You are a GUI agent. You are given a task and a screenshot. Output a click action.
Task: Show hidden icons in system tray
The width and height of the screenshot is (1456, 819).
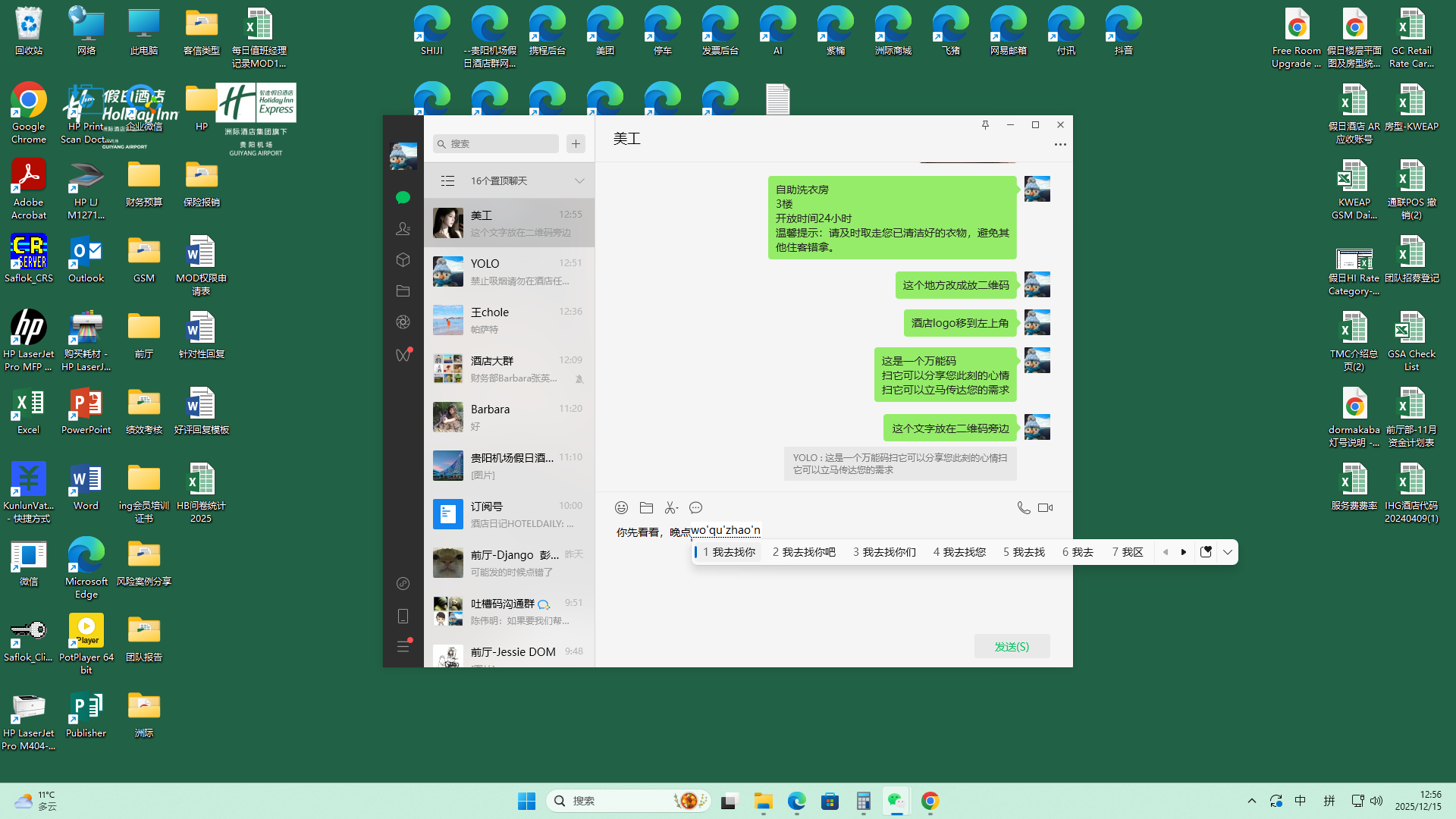tap(1252, 801)
